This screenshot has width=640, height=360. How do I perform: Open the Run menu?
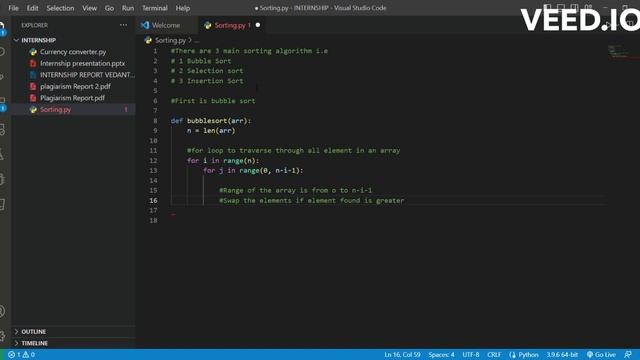tap(128, 8)
